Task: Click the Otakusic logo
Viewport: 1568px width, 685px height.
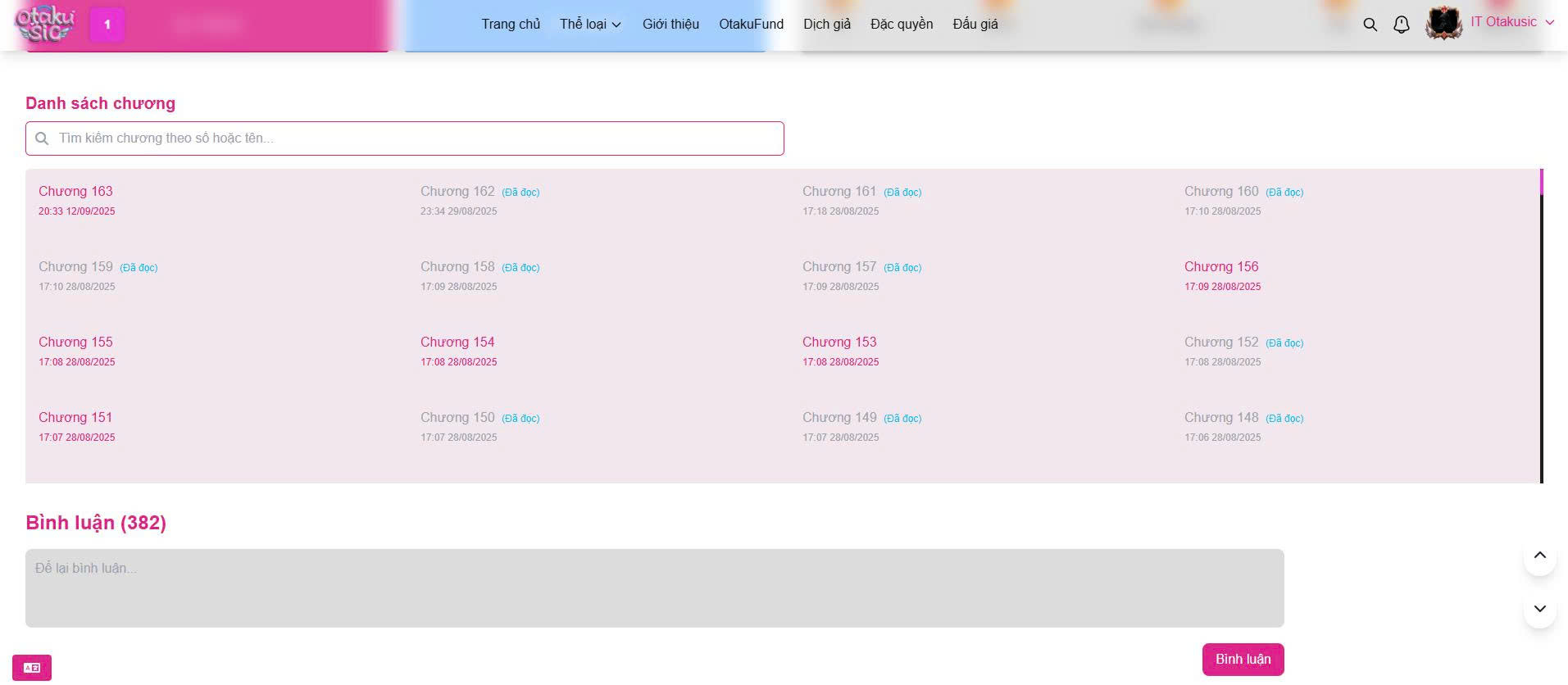Action: pyautogui.click(x=45, y=24)
